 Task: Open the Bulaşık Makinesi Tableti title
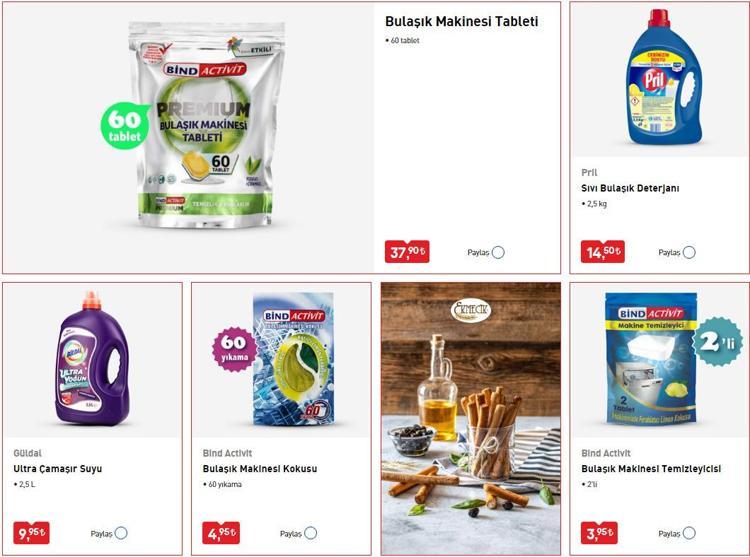462,22
